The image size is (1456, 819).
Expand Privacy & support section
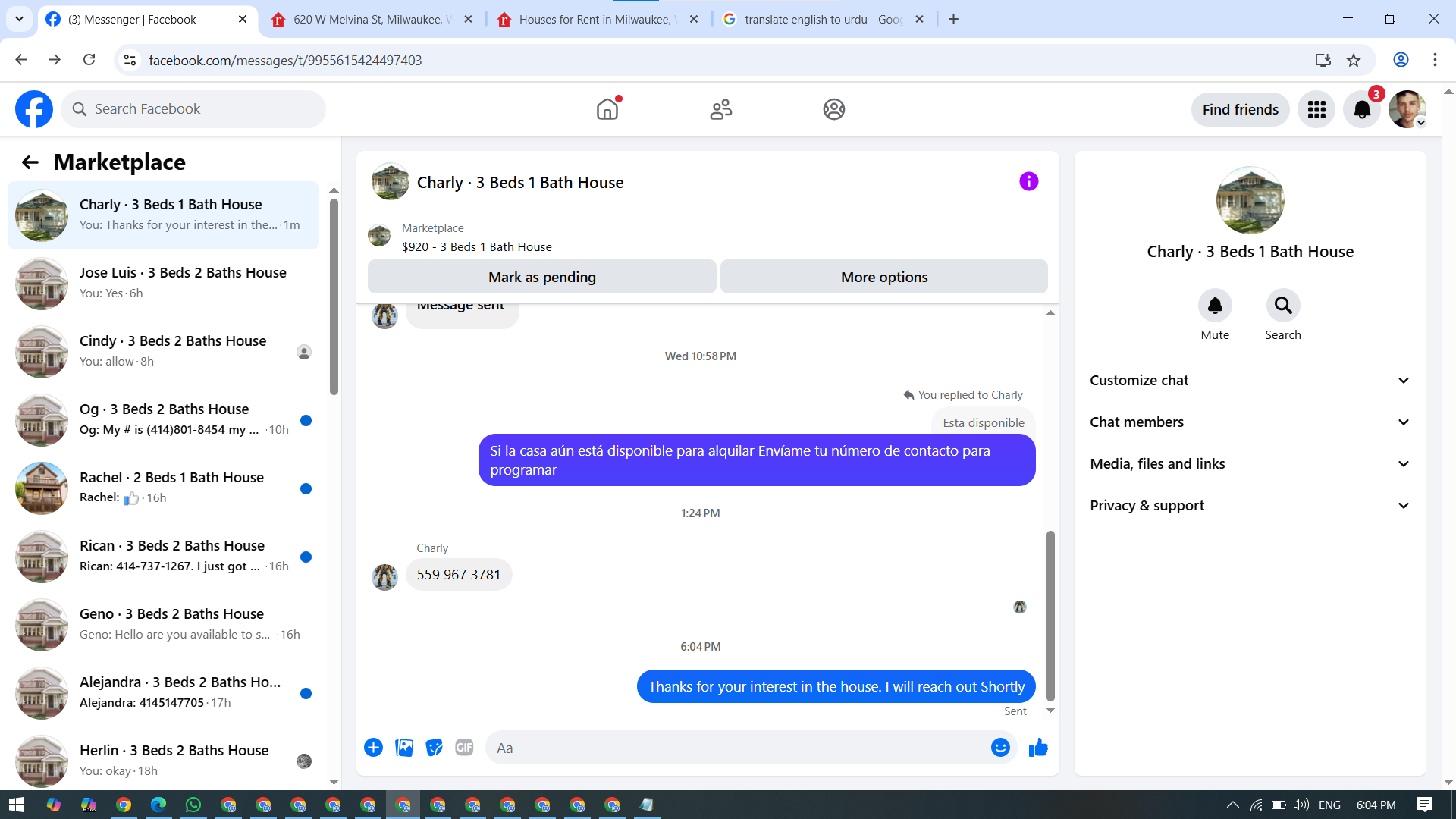[1250, 506]
